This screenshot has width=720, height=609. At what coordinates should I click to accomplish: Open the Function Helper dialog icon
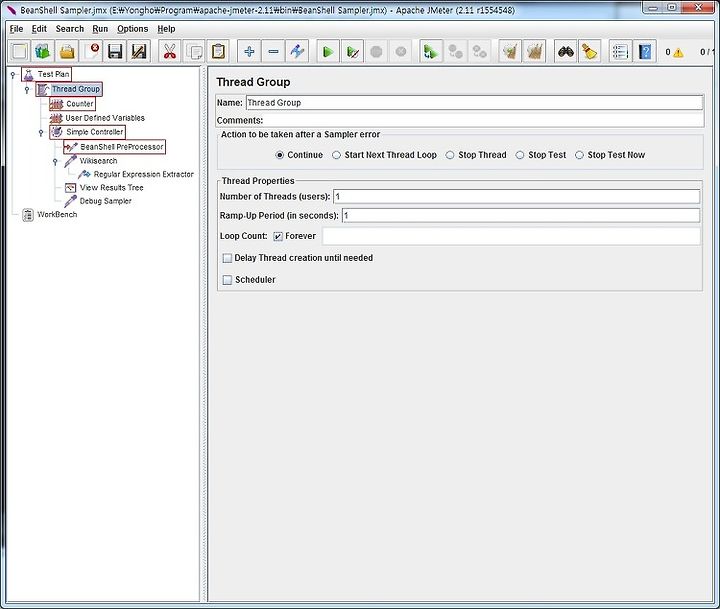tap(620, 51)
